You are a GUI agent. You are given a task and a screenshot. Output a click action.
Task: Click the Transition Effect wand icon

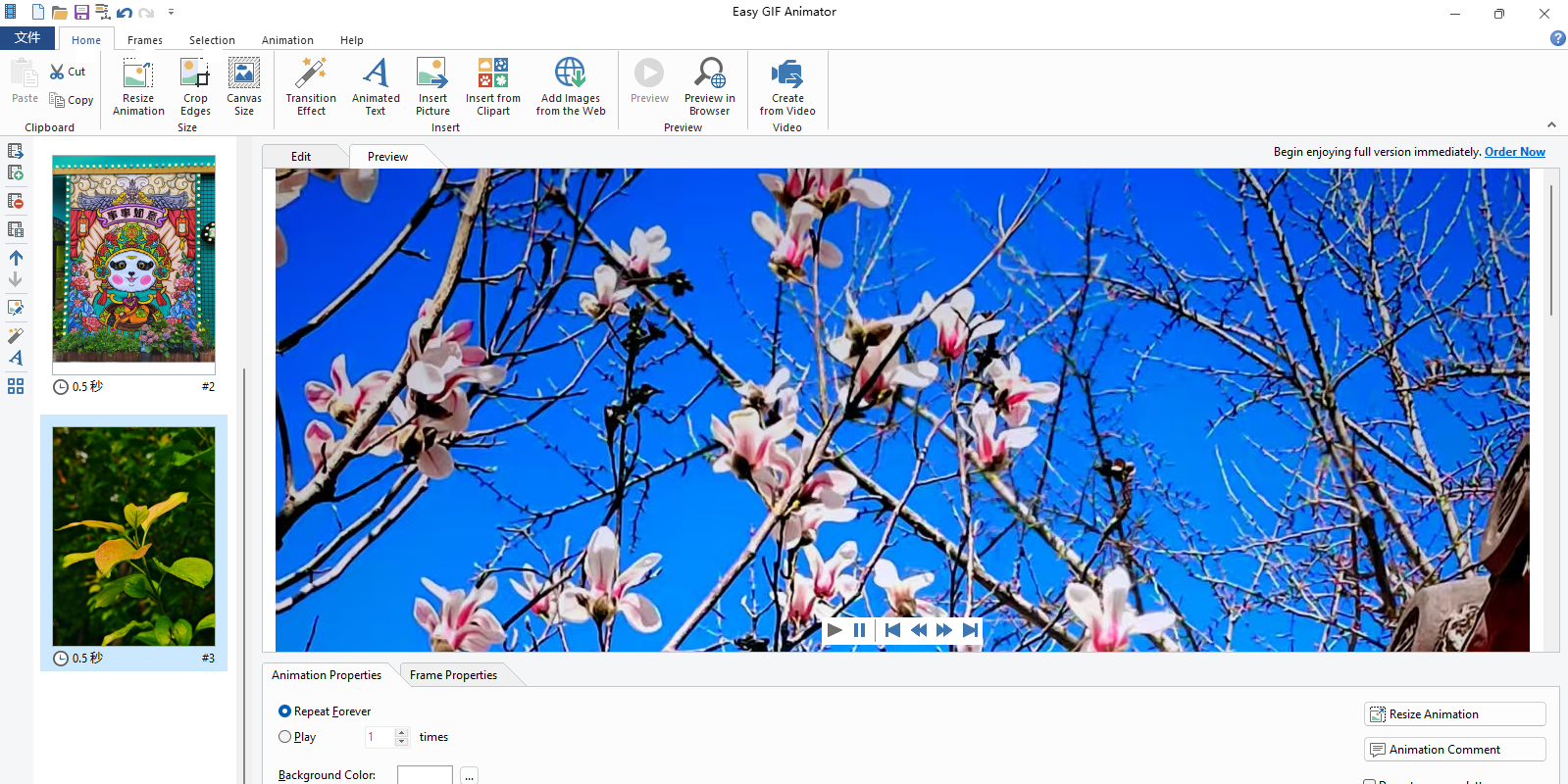click(311, 73)
